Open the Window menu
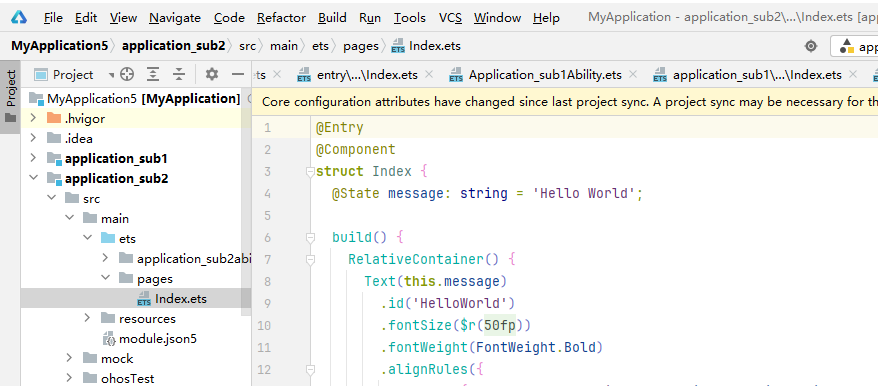This screenshot has width=878, height=386. (497, 18)
